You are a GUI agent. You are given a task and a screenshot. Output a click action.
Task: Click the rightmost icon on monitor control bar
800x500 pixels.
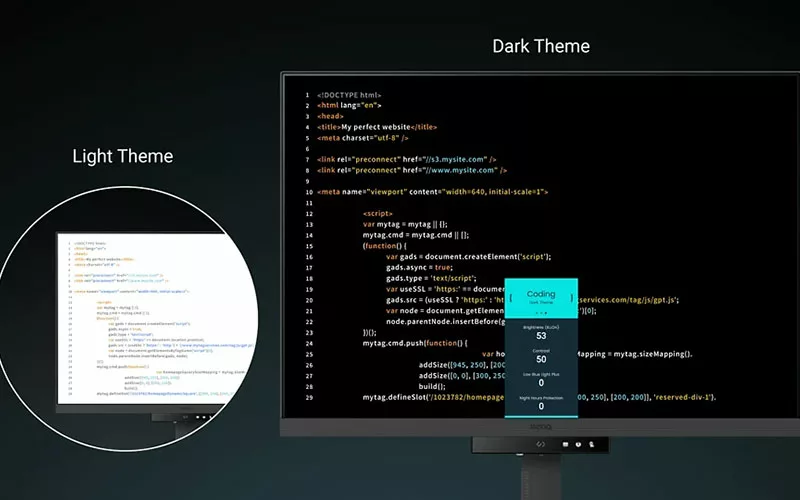point(591,443)
